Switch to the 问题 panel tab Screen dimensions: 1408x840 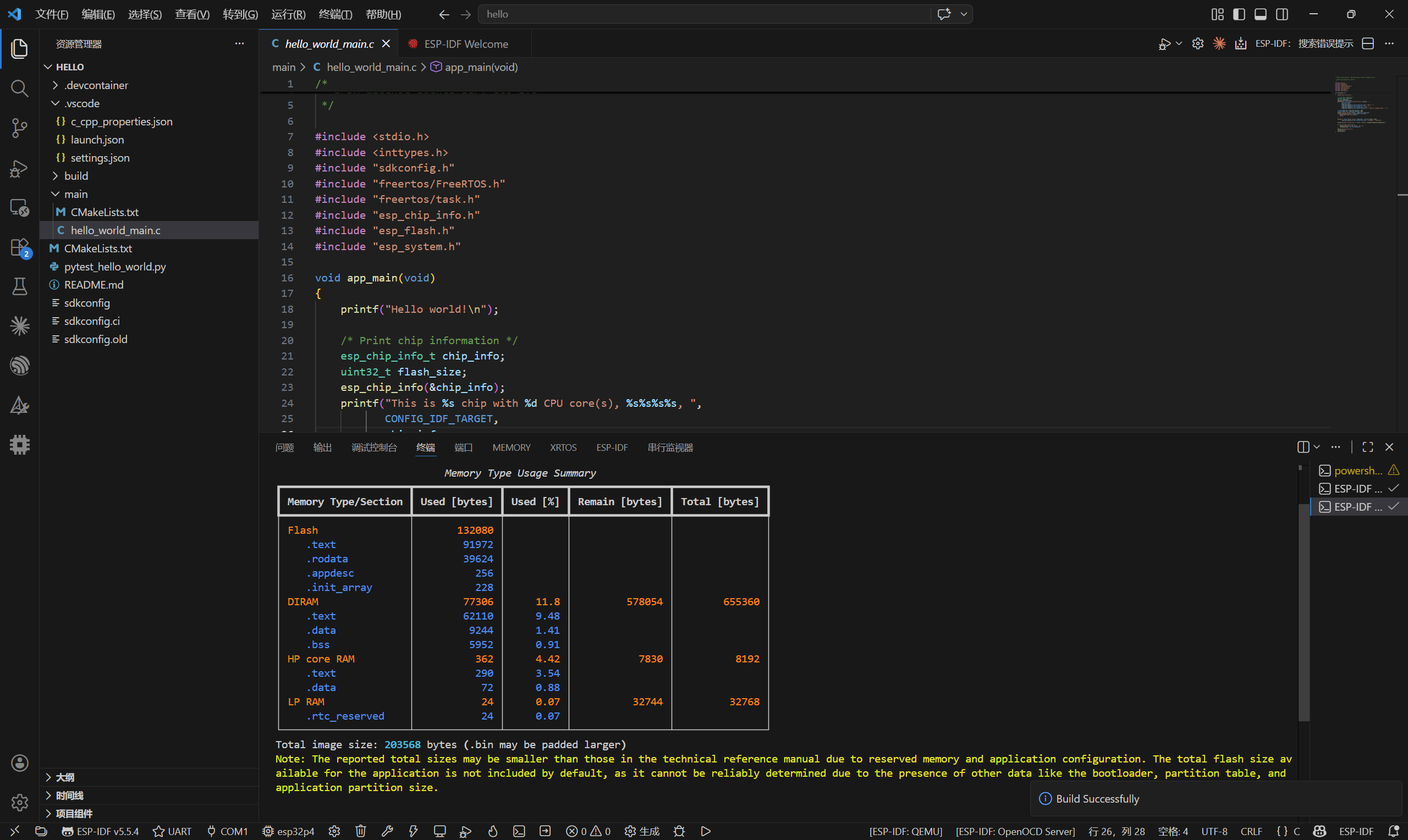coord(285,447)
